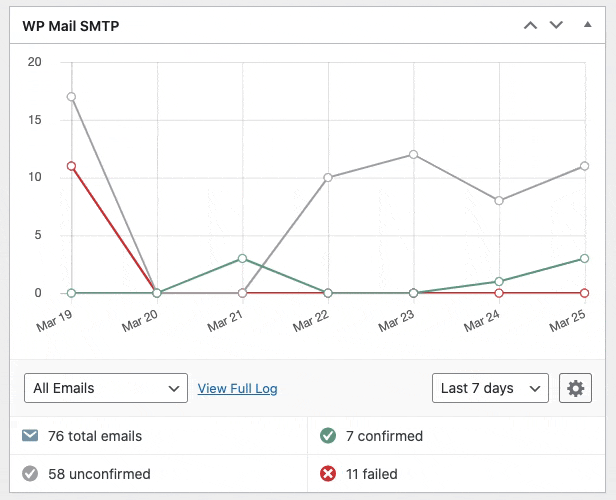Click the gray unconfirmed checkmark icon

(x=29, y=474)
